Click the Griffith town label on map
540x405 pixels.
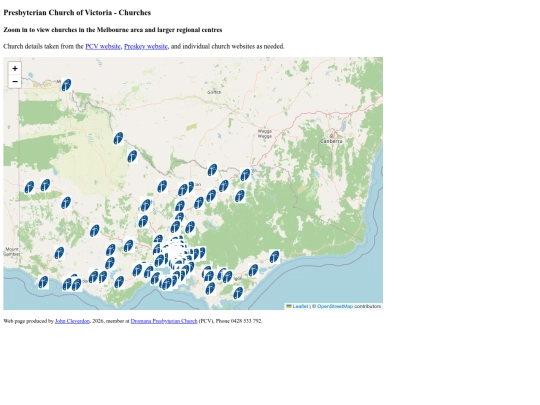point(214,92)
